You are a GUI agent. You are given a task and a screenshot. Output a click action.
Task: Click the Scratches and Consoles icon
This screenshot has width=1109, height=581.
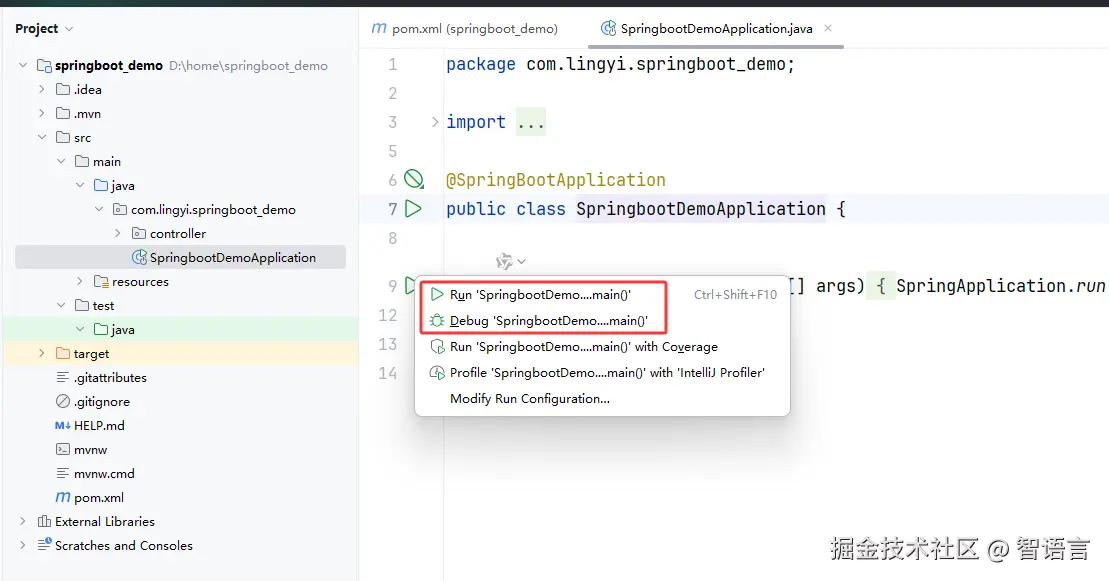tap(44, 546)
